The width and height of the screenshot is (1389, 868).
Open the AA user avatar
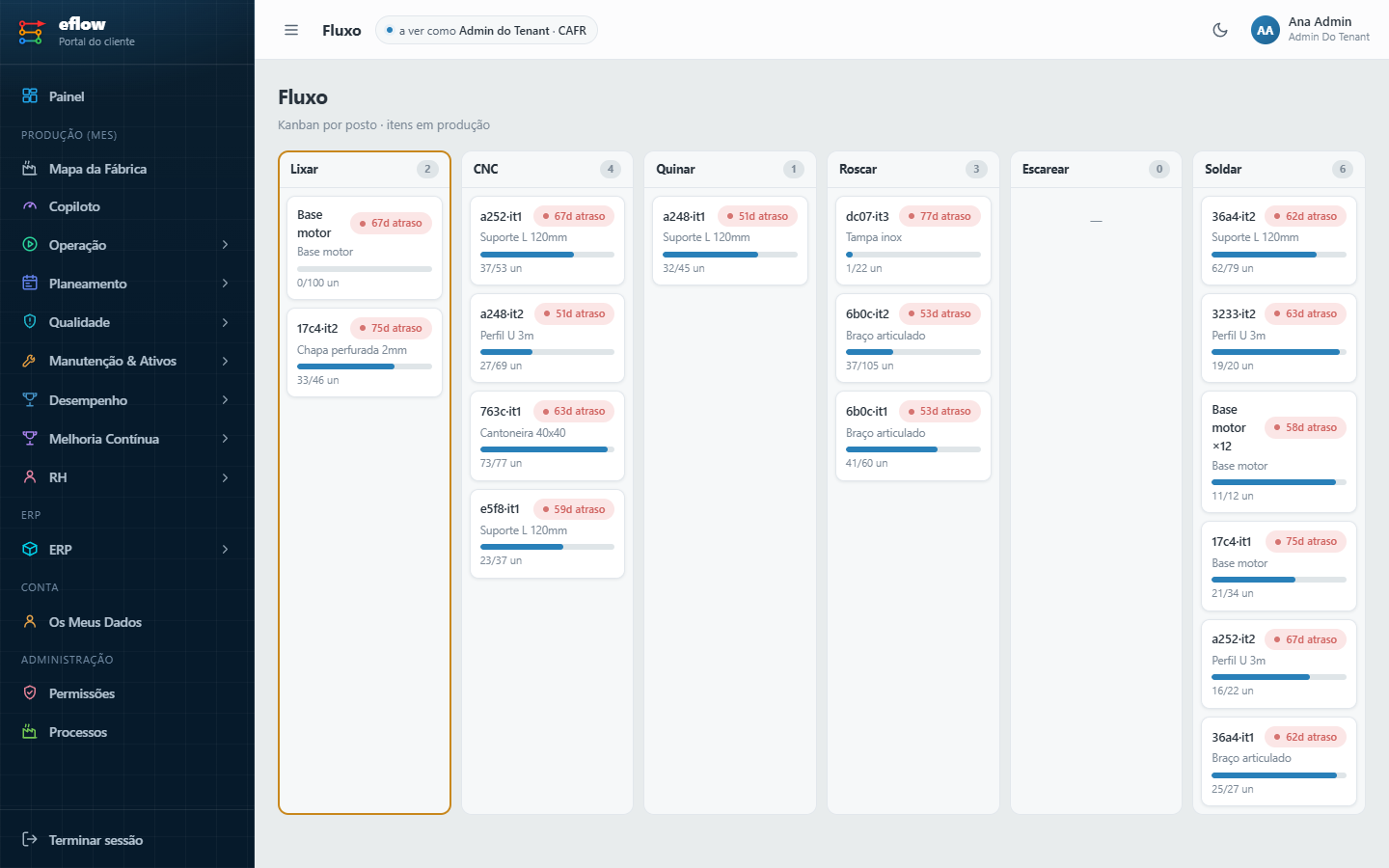point(1265,30)
